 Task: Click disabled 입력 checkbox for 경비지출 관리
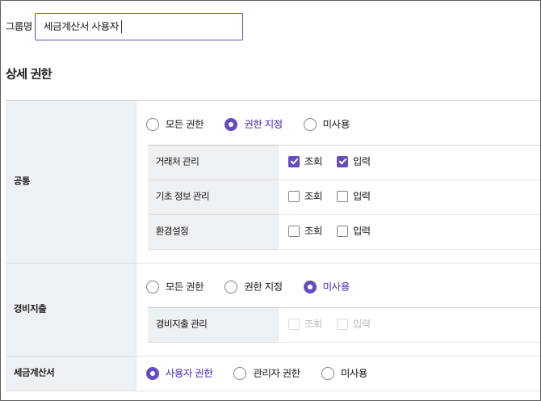[x=342, y=324]
